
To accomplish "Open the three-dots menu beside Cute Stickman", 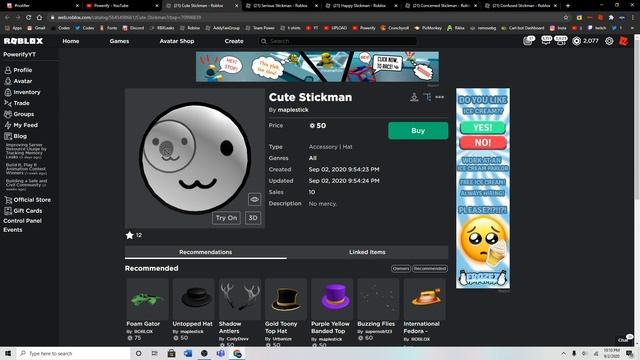I will 440,97.
